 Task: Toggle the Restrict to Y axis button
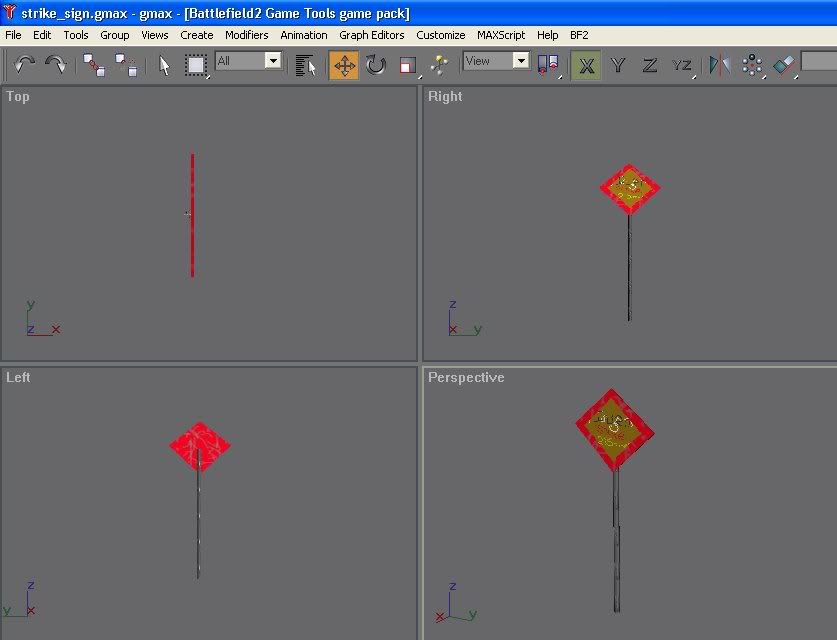pyautogui.click(x=618, y=66)
